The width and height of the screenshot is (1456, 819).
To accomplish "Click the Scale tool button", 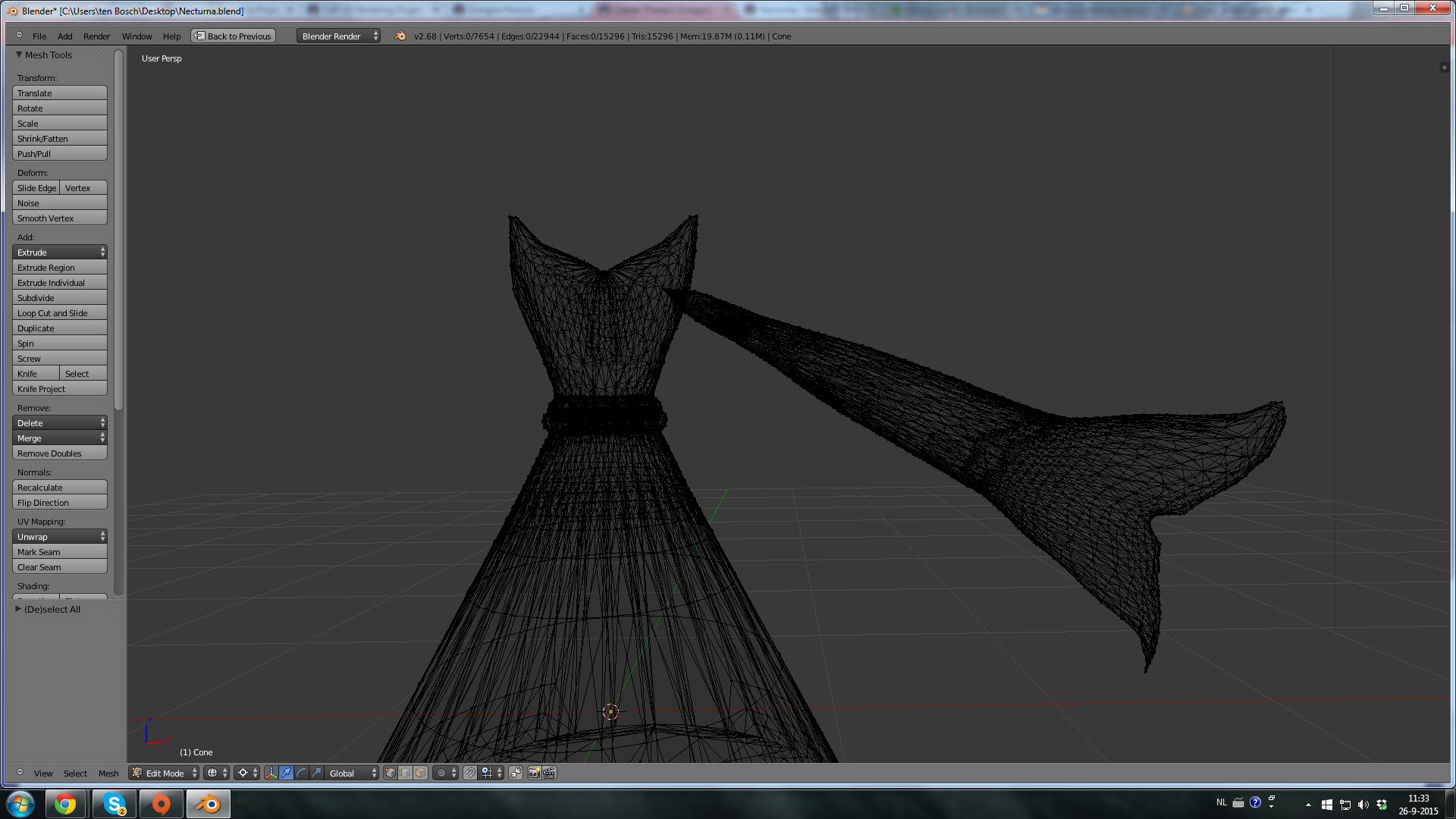I will point(60,124).
